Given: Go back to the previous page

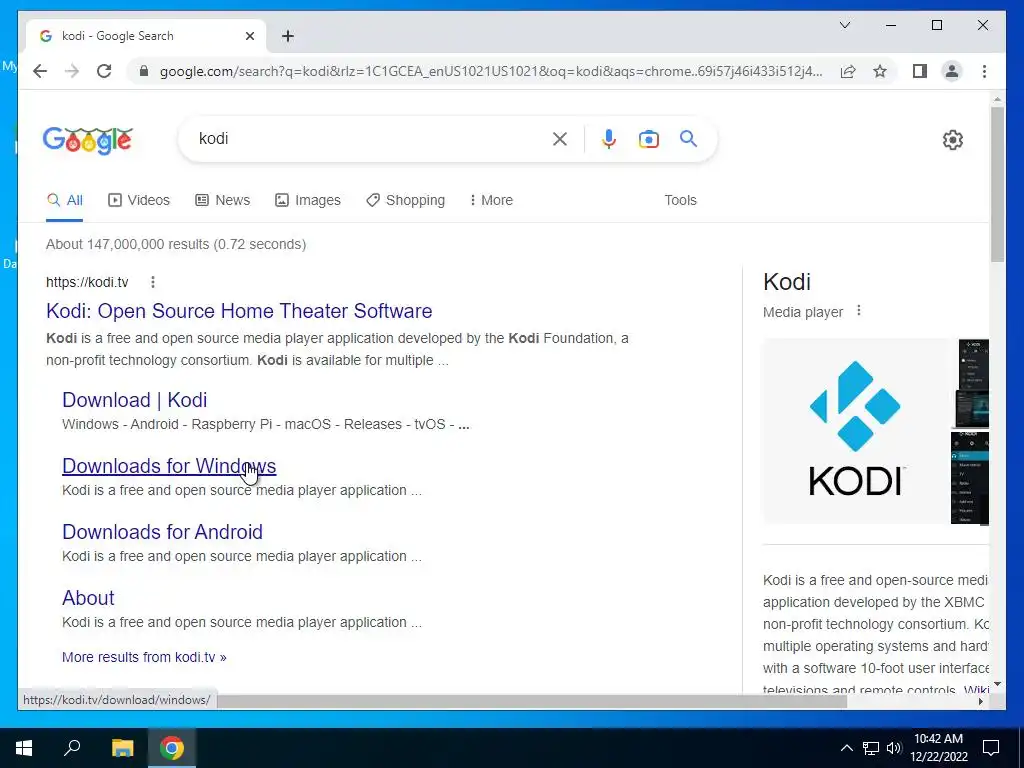Looking at the screenshot, I should [x=40, y=71].
